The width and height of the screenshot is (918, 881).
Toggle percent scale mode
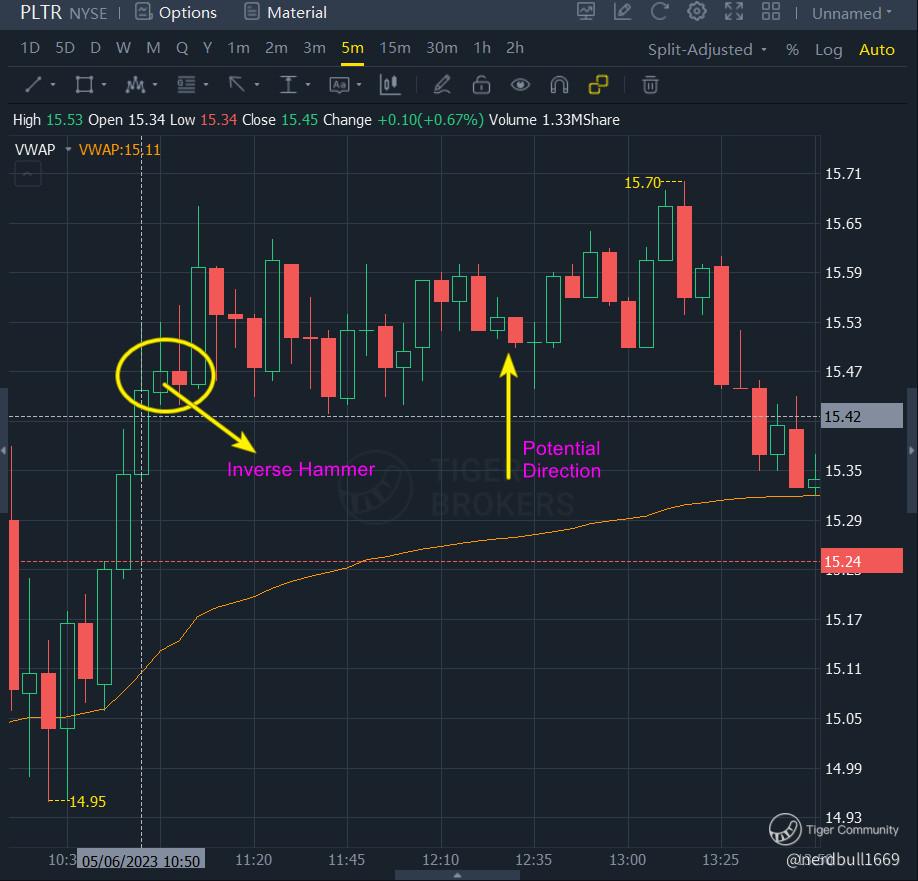(792, 50)
